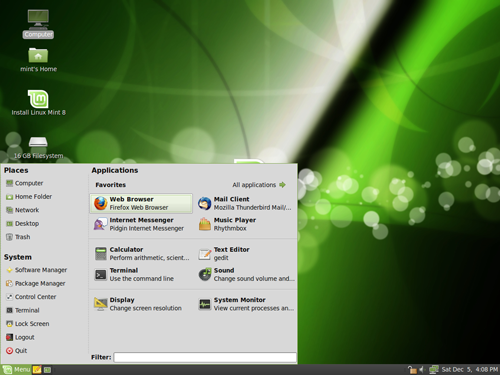This screenshot has height=375, width=500.
Task: Open Software Manager in System section
Action: (37, 270)
